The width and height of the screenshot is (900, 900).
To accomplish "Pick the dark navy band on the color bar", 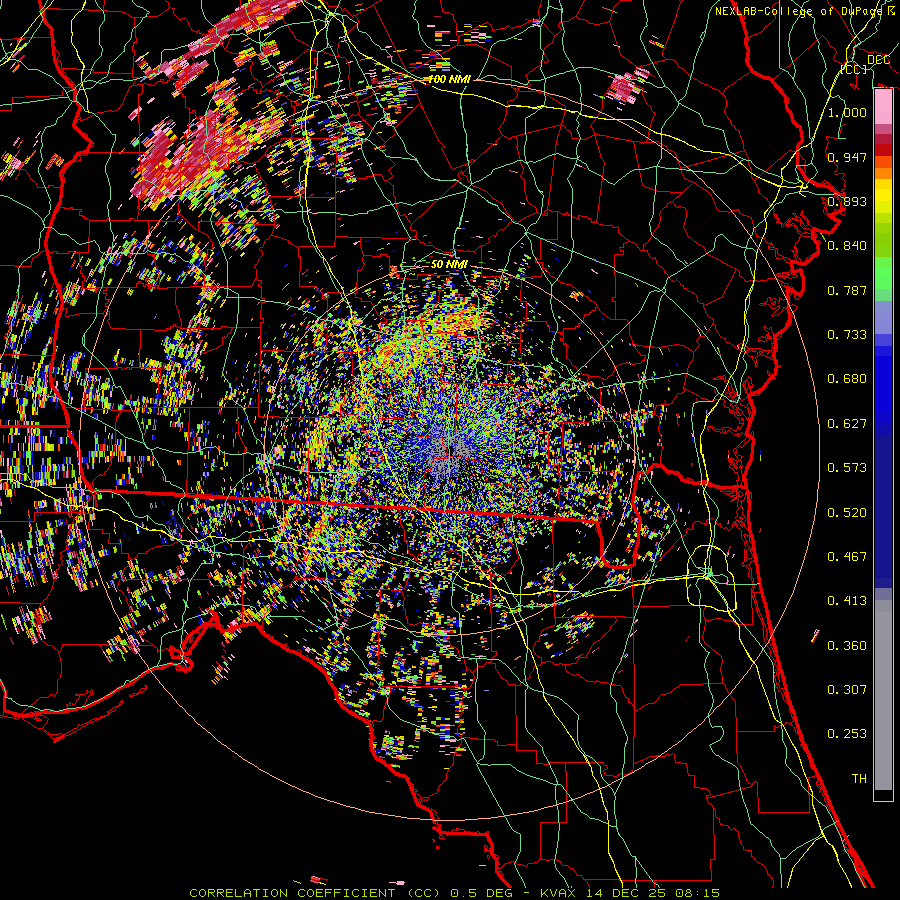I will tap(883, 511).
